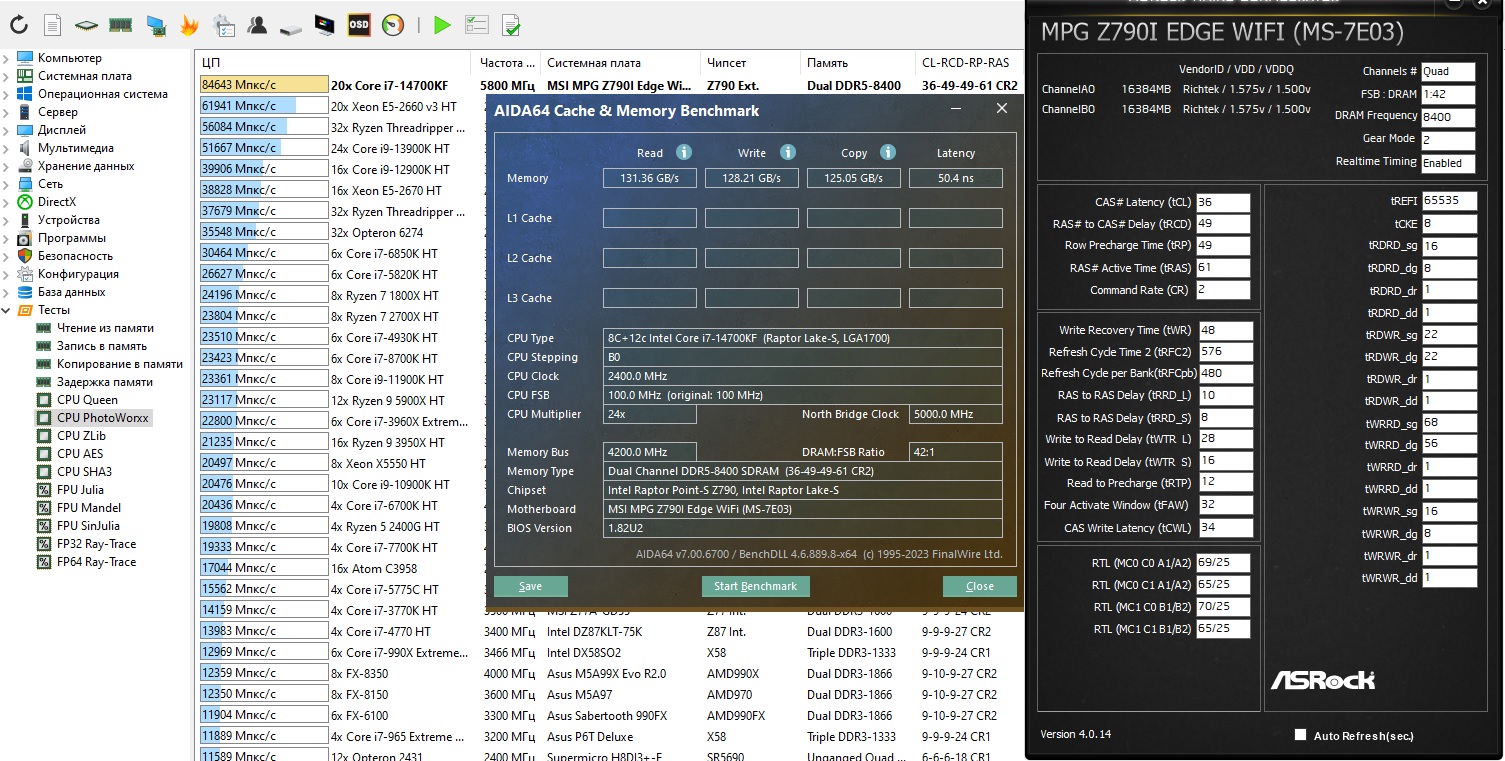Select CPU Queen test in tree

tap(87, 400)
